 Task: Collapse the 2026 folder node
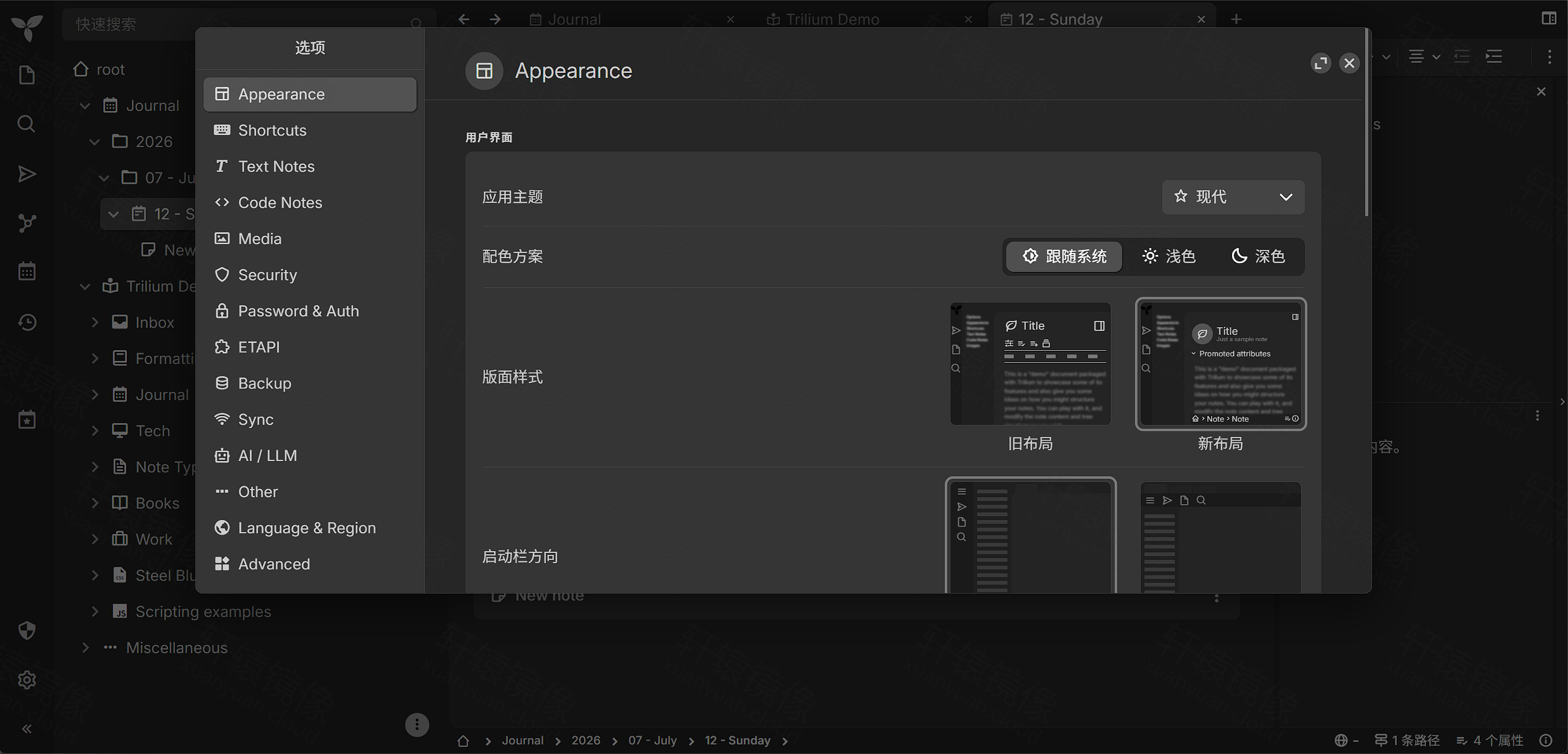click(94, 142)
